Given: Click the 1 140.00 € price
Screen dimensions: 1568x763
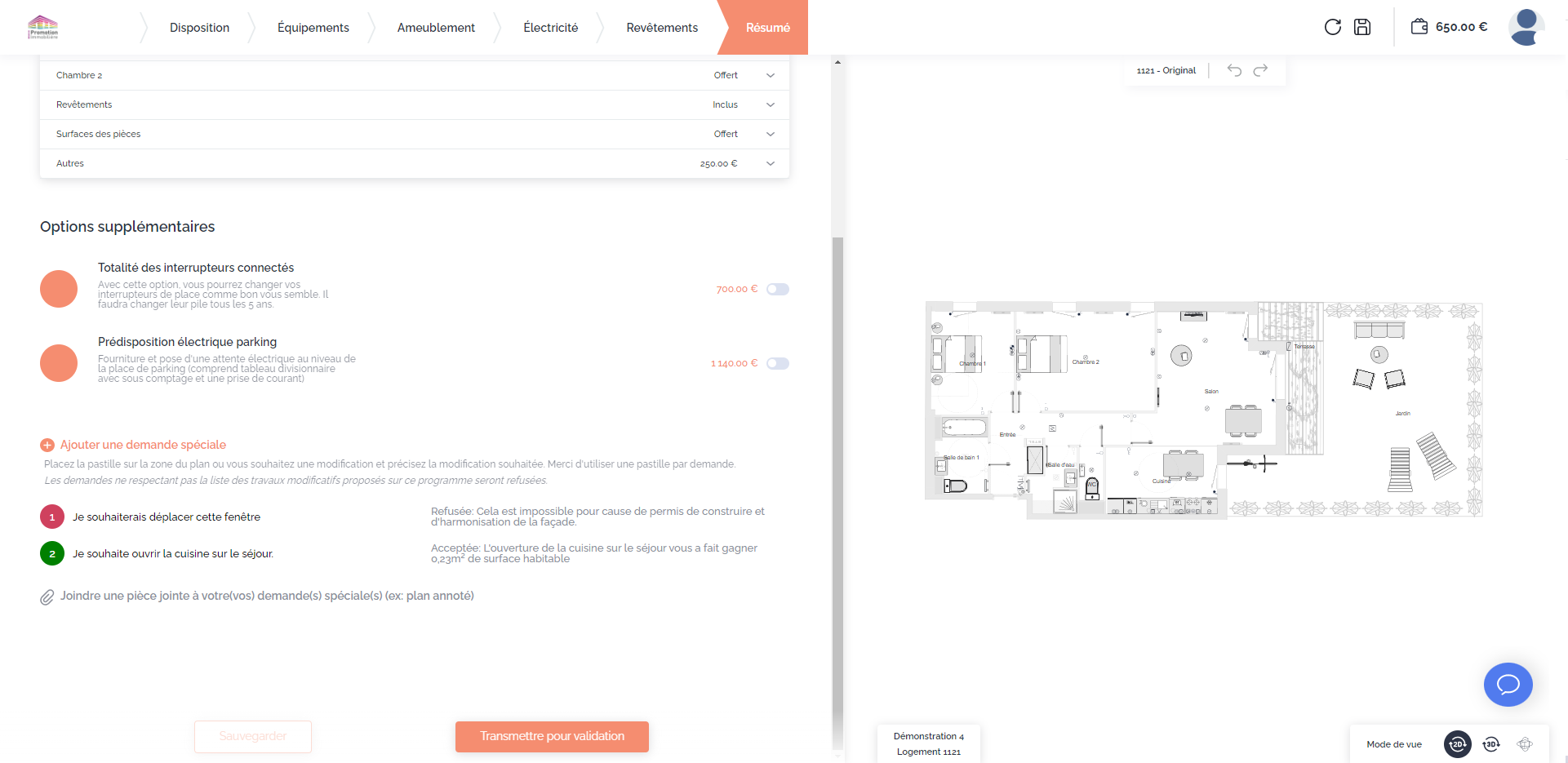Looking at the screenshot, I should coord(734,363).
